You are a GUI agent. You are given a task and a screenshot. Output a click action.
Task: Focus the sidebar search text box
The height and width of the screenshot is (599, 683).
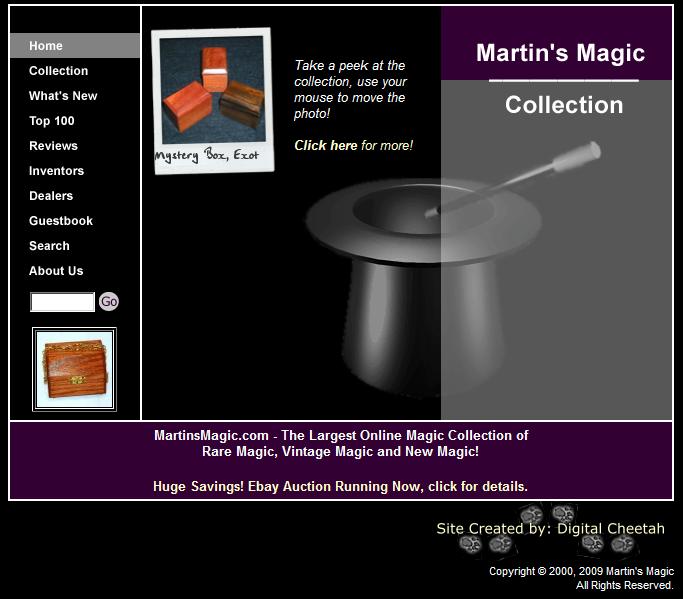[62, 302]
